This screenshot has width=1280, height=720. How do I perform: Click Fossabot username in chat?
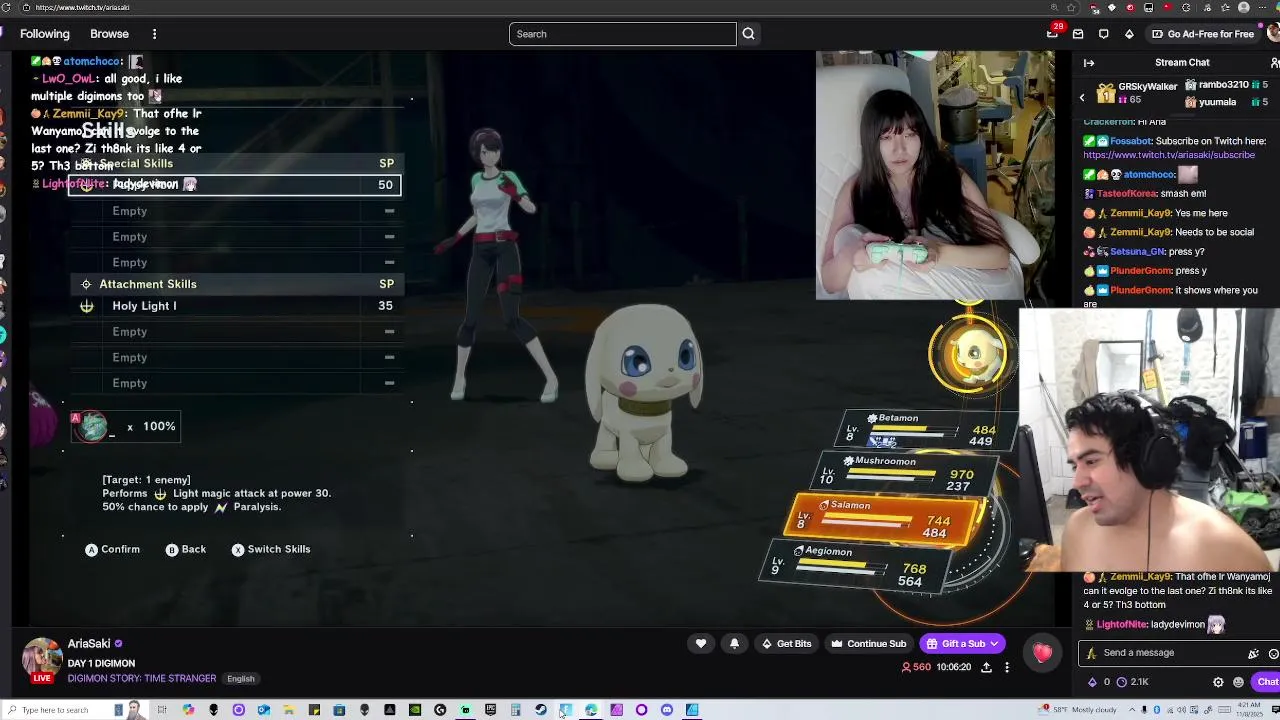1133,141
